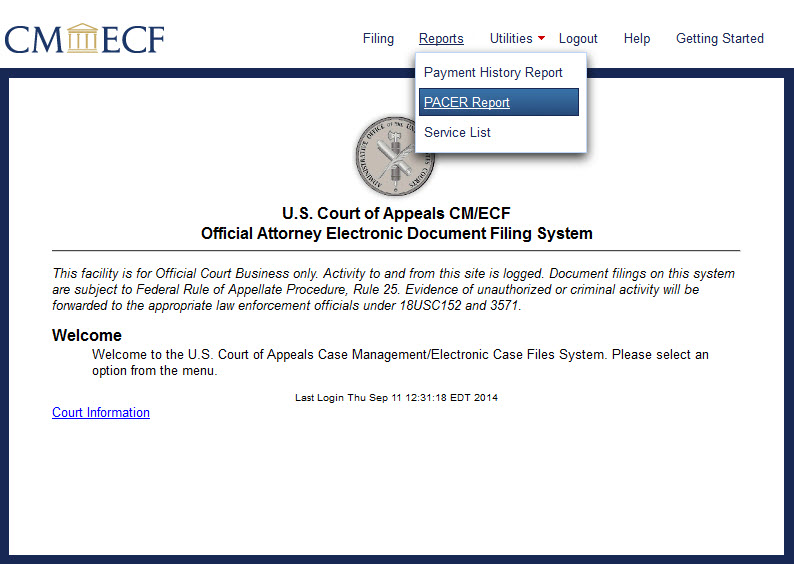
Task: Click the red arrow beside Utilities
Action: click(541, 39)
